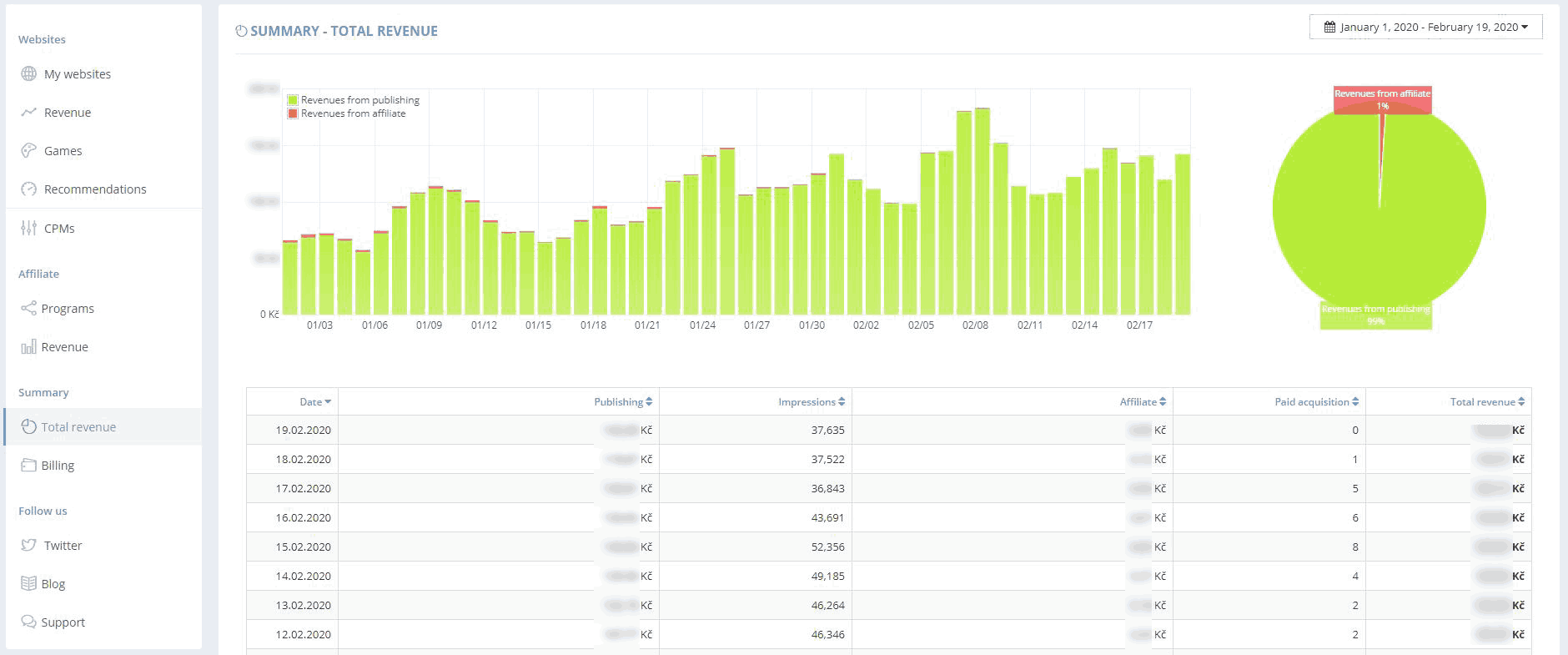Sort table by Impressions column

(812, 401)
